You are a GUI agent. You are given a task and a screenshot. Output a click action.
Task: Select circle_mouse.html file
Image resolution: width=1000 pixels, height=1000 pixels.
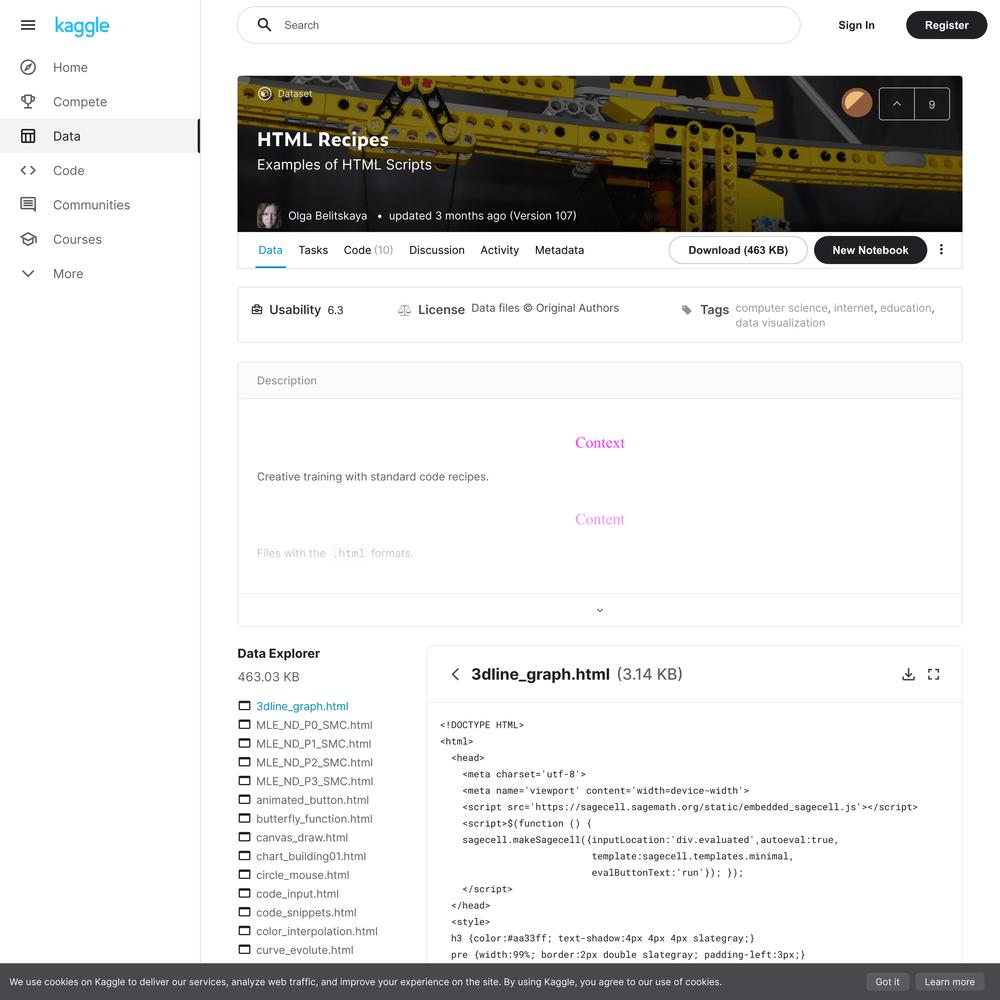(302, 874)
